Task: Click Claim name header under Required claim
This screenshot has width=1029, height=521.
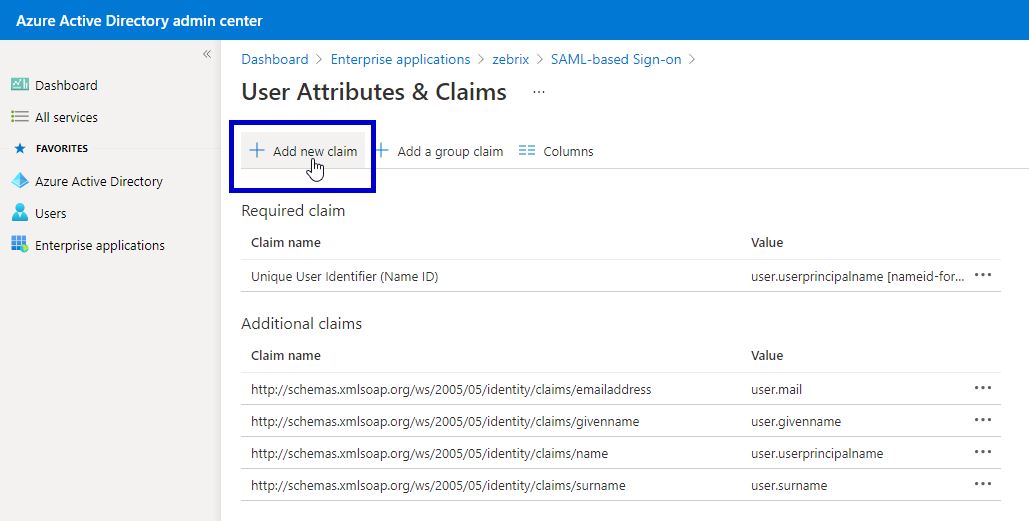Action: point(285,242)
